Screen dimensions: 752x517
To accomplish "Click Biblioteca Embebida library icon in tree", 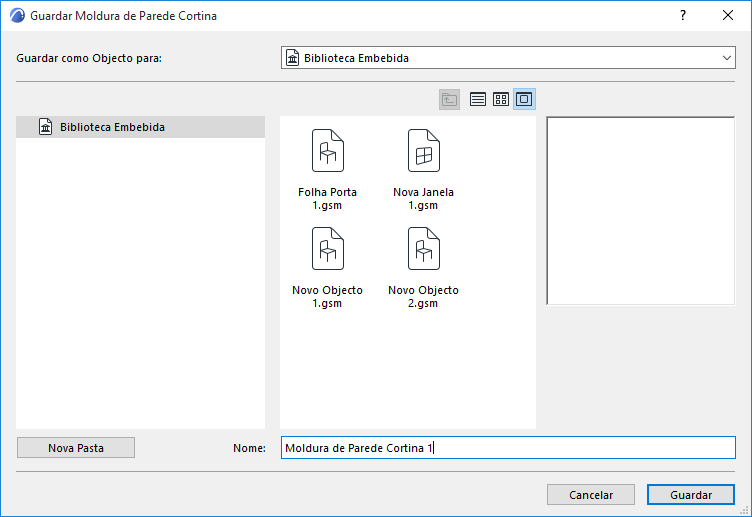I will [46, 127].
